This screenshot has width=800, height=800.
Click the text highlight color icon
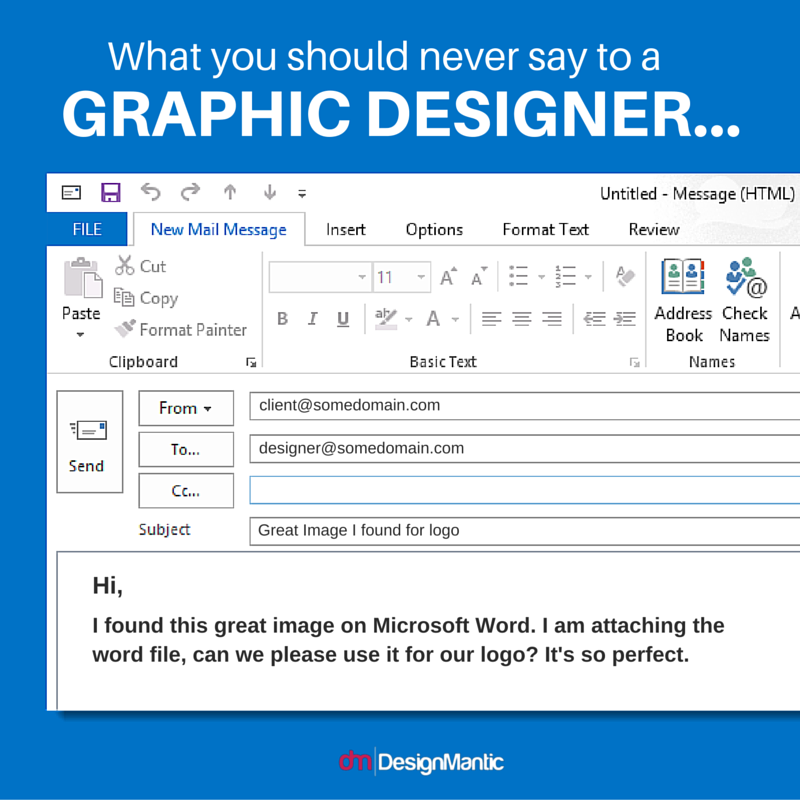[386, 319]
